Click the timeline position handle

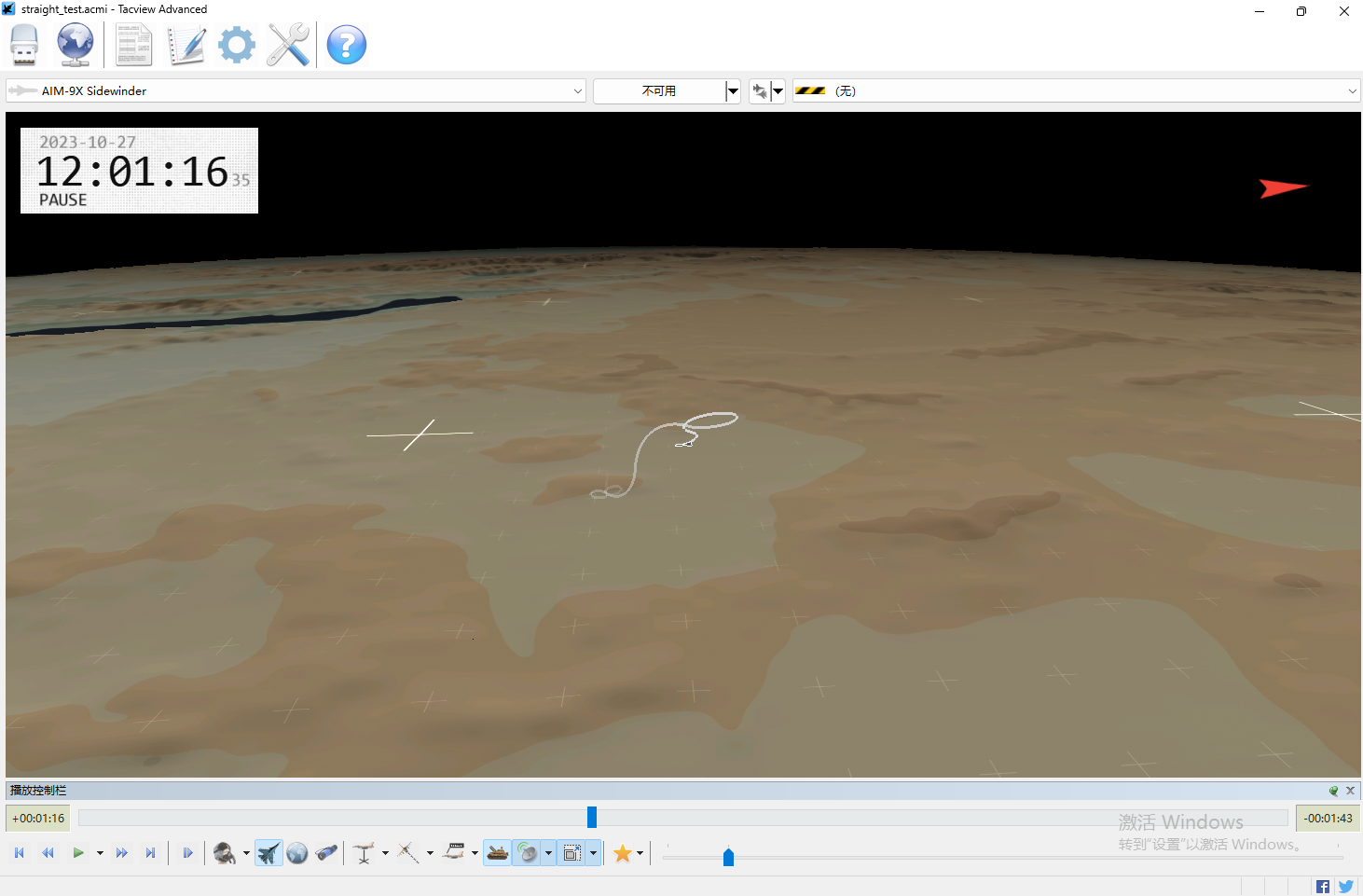[592, 818]
